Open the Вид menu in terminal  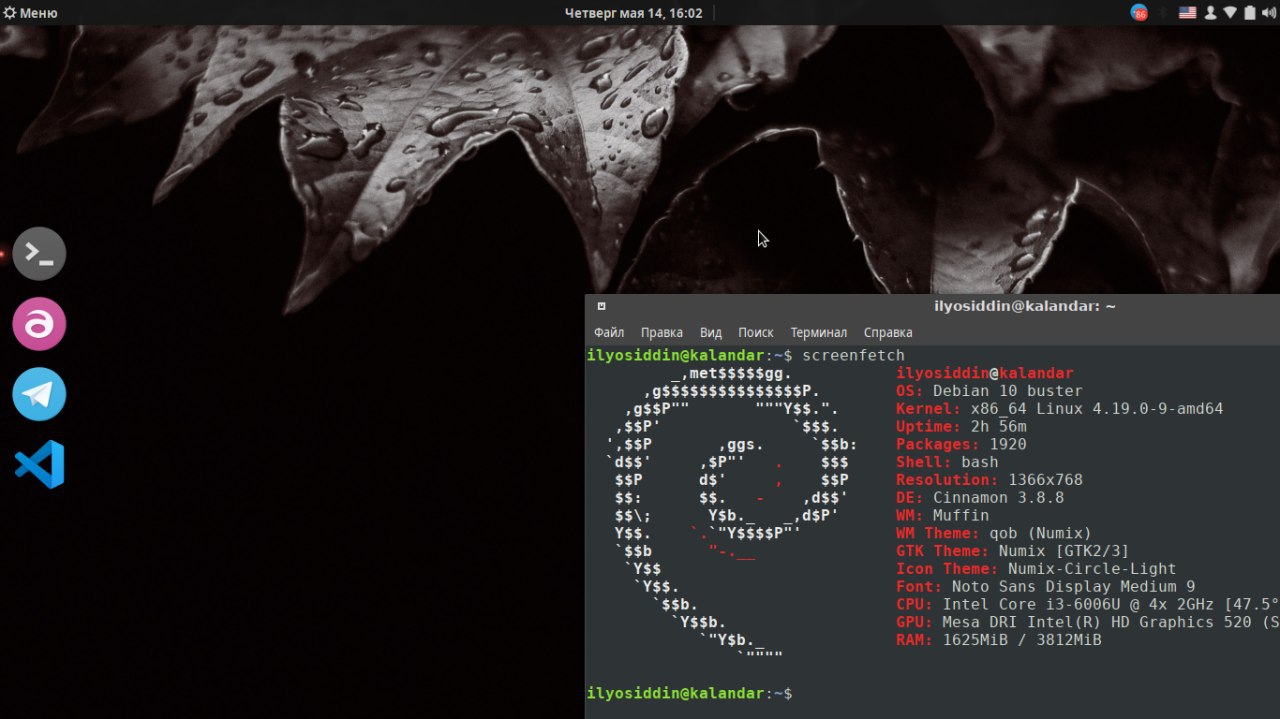click(711, 333)
